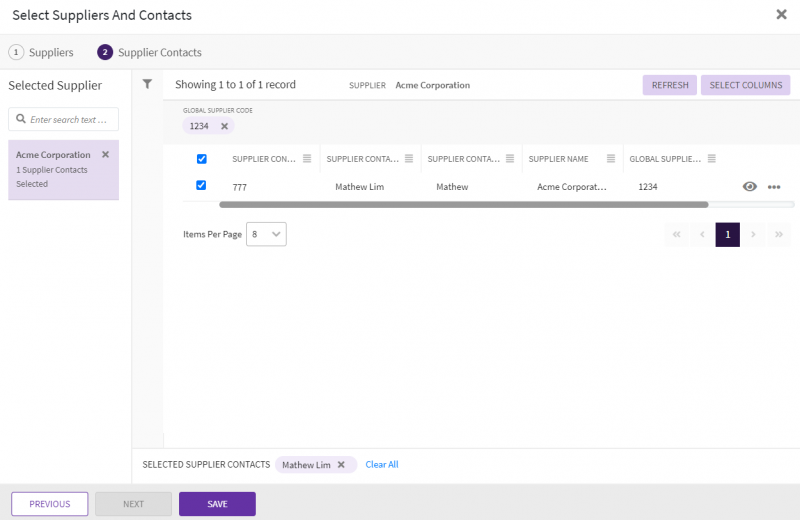Click the last page double-arrow icon
Image resolution: width=800 pixels, height=520 pixels.
(779, 235)
